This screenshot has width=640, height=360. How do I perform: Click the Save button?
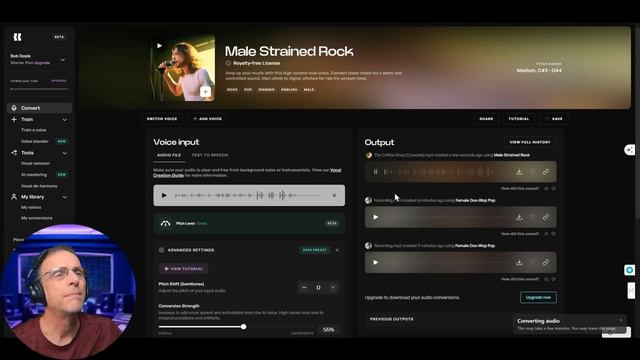[x=554, y=119]
